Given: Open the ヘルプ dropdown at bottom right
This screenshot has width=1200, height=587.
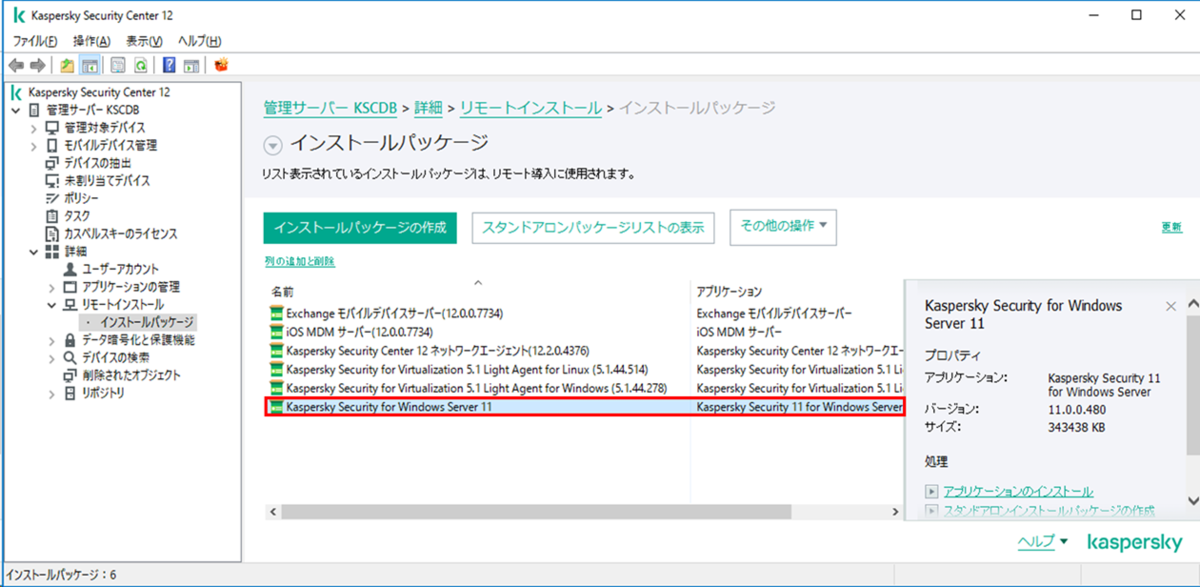Looking at the screenshot, I should tap(1042, 541).
